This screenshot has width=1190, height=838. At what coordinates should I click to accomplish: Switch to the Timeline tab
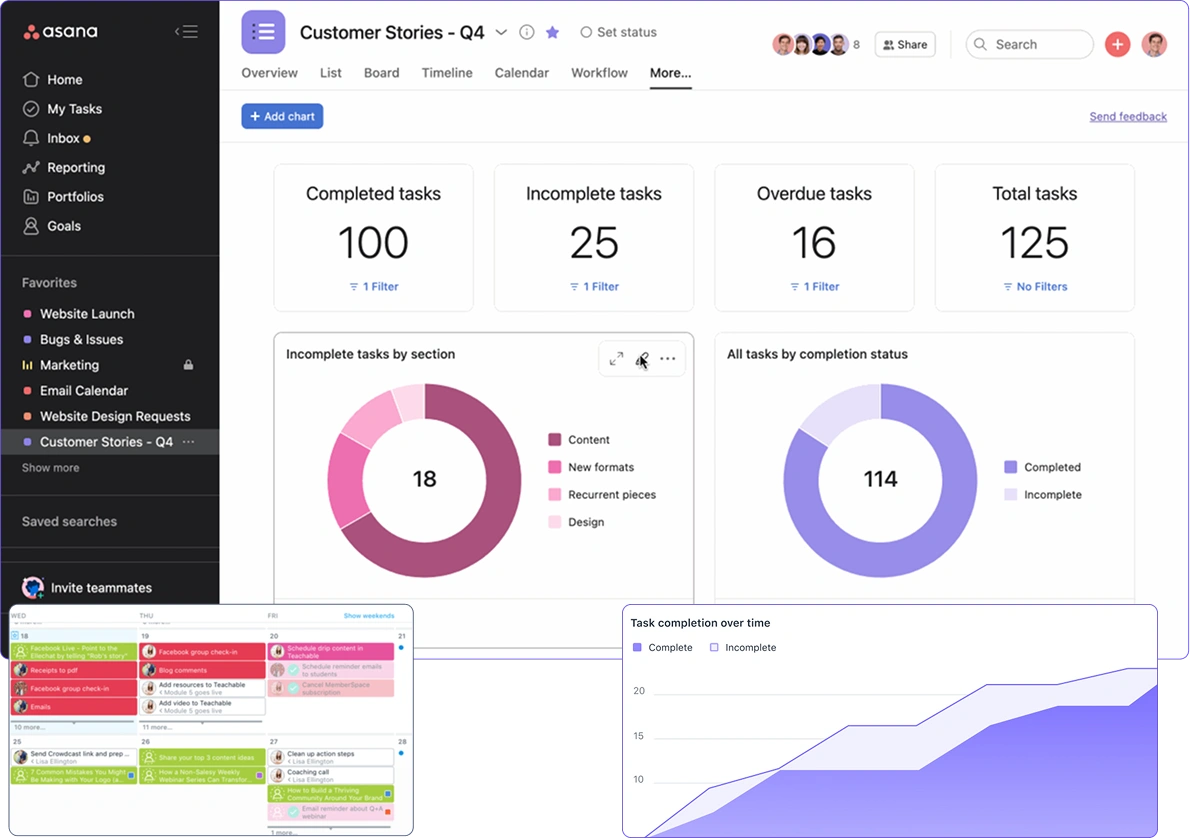coord(447,73)
